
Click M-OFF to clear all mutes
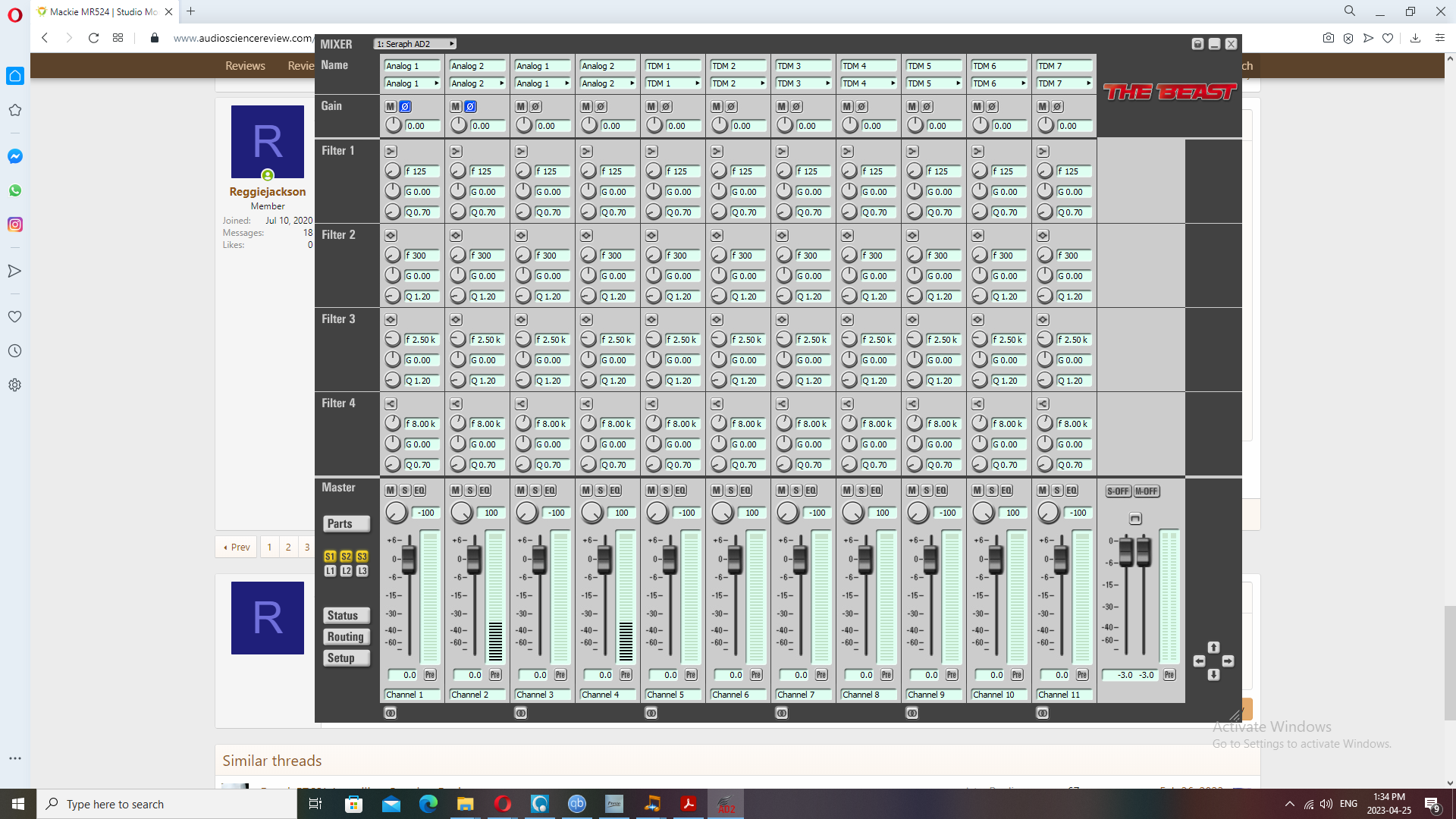tap(1147, 491)
